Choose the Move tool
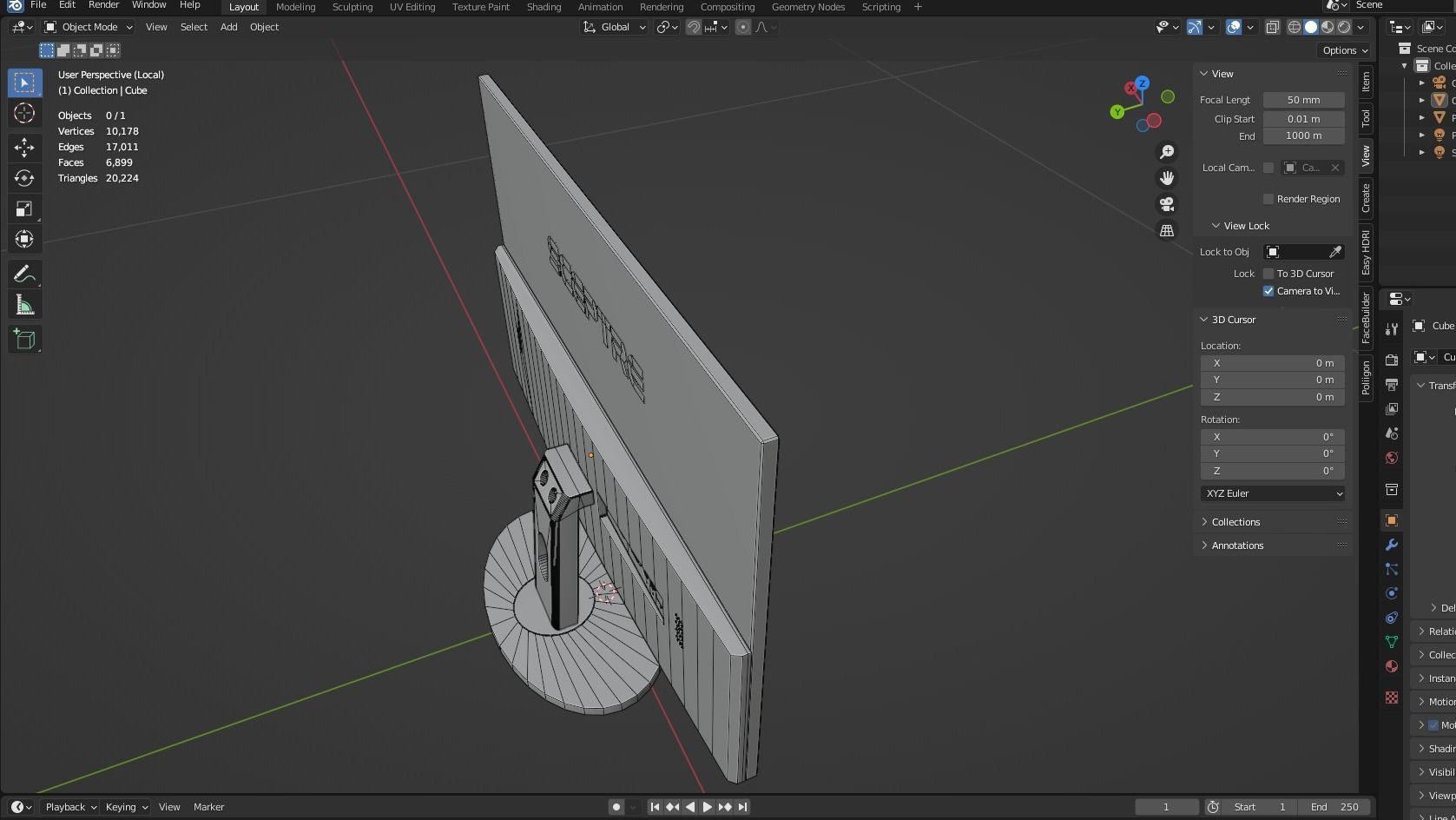 [x=24, y=147]
